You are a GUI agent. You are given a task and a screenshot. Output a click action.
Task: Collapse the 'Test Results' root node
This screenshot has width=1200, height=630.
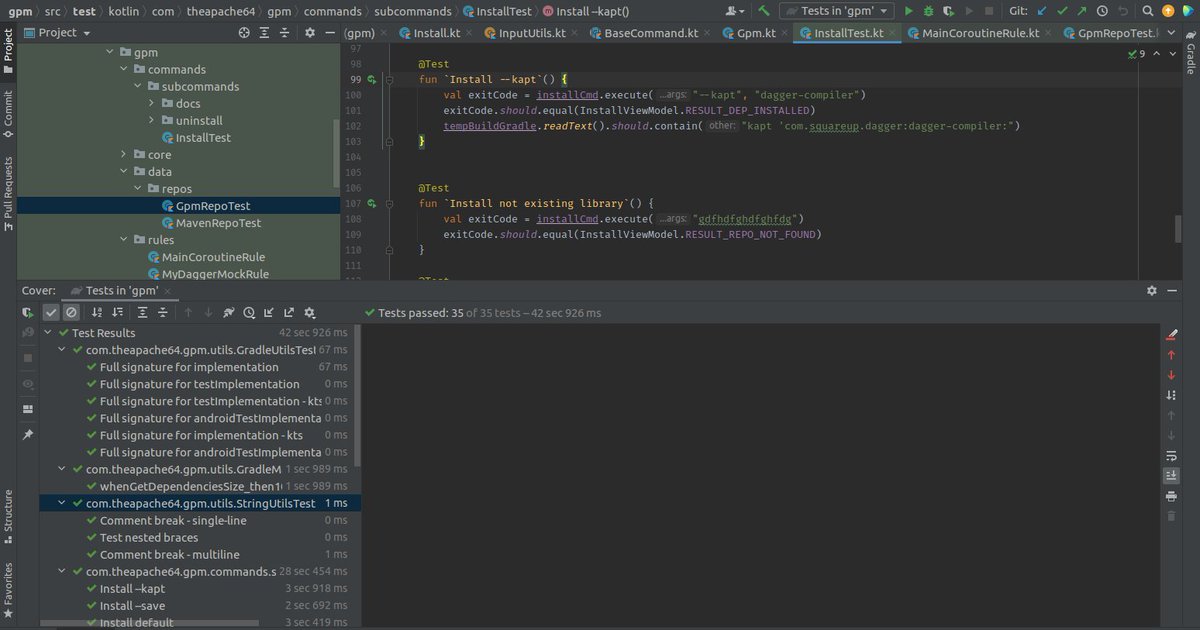coord(47,333)
